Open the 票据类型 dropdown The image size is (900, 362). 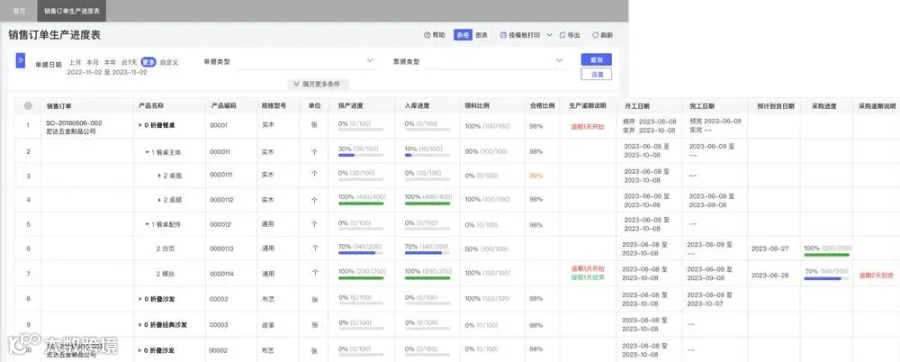point(494,61)
